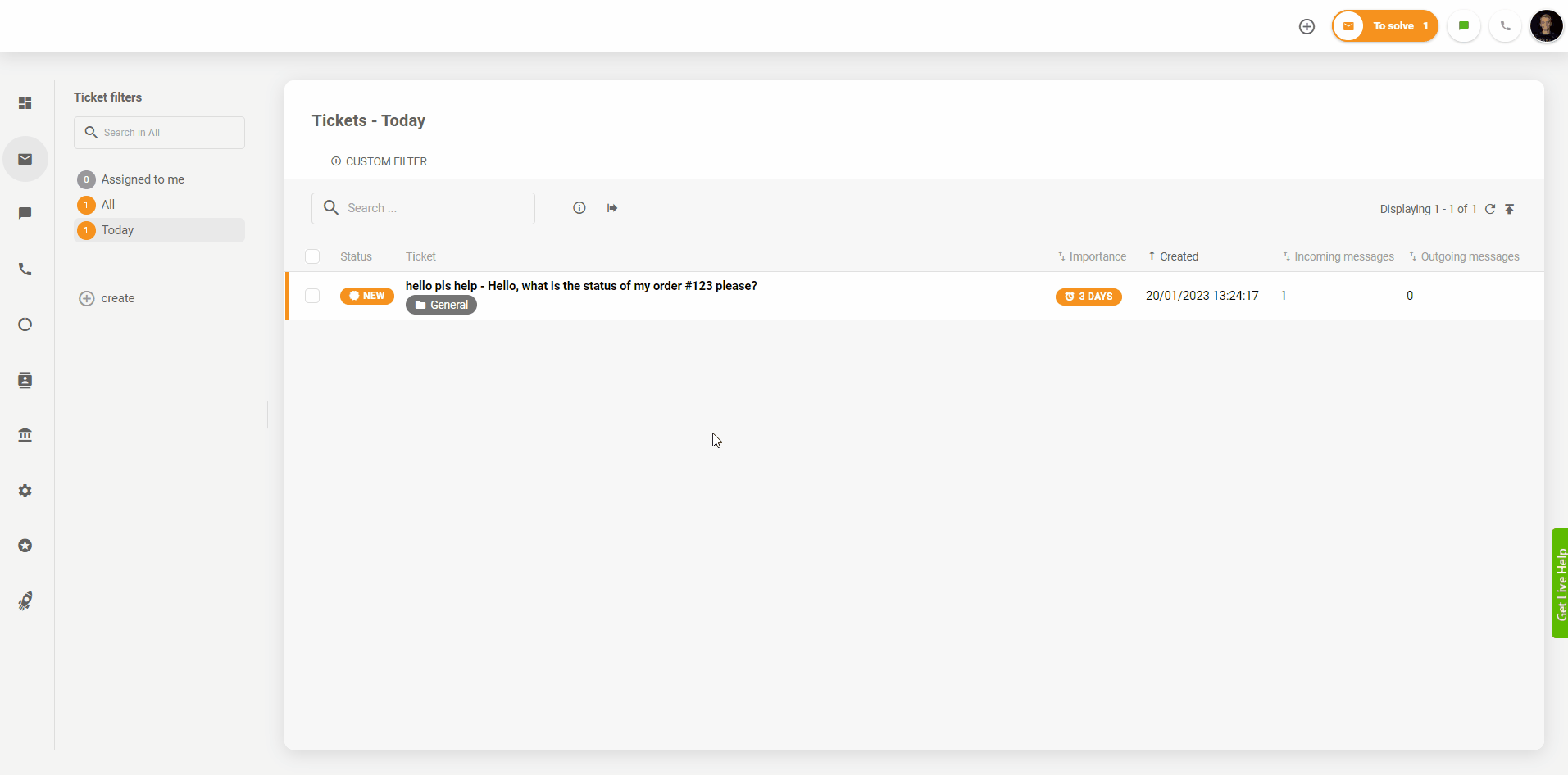Open the calls phone icon in sidebar

point(25,270)
